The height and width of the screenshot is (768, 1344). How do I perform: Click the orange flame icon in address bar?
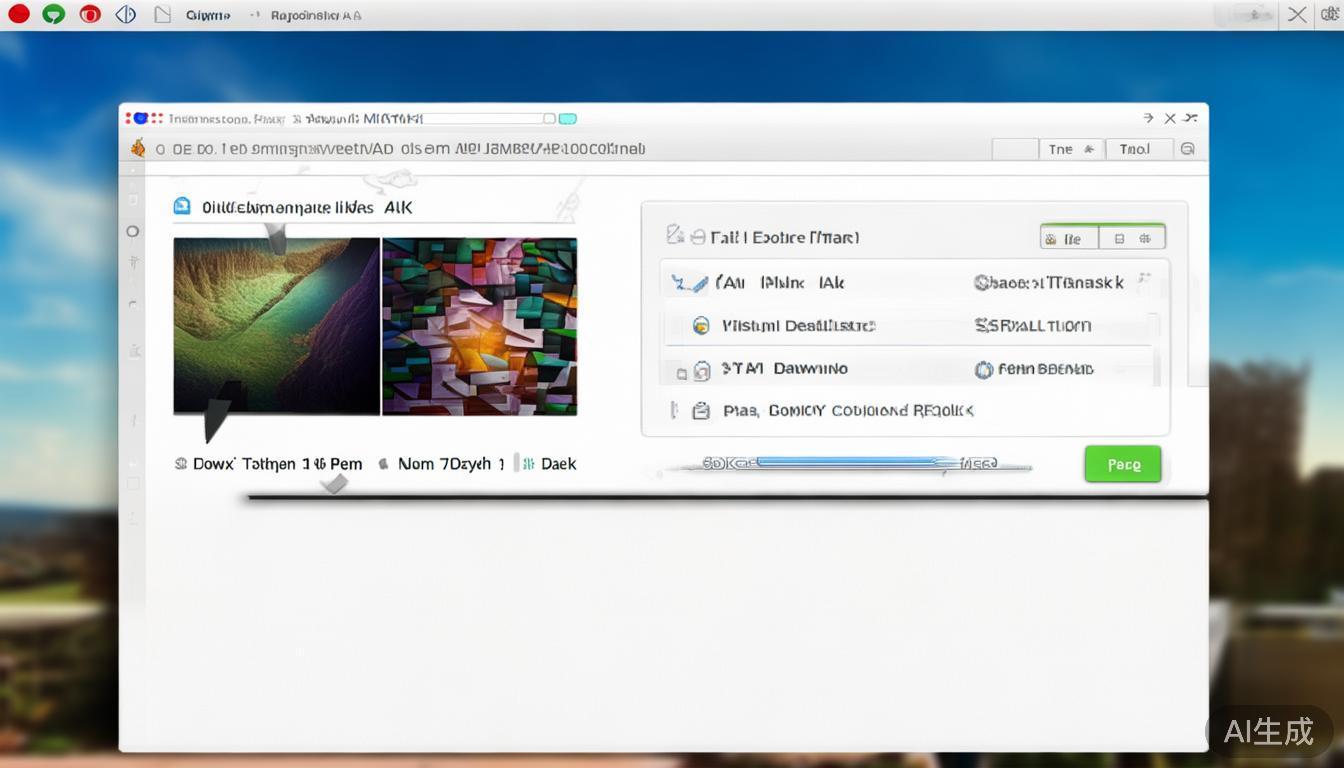[138, 149]
